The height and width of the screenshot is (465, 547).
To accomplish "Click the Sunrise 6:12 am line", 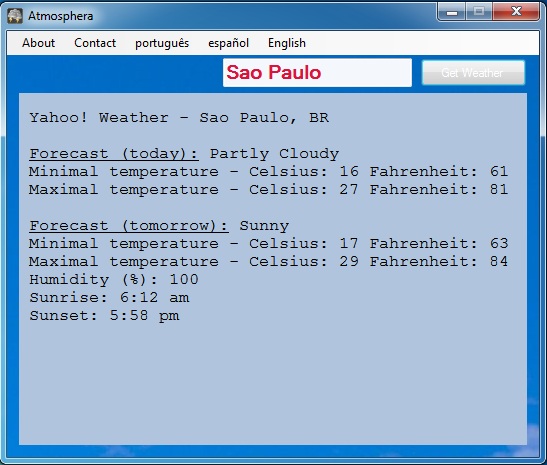I will (109, 298).
